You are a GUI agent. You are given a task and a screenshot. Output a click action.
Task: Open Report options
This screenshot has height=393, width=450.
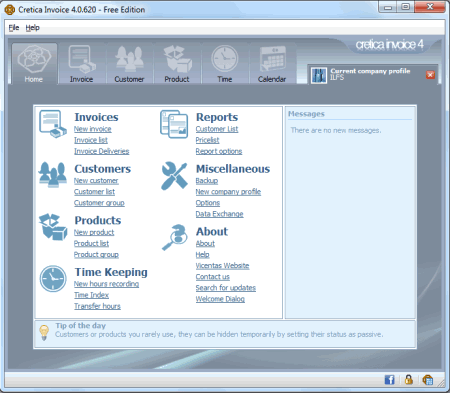tap(219, 151)
